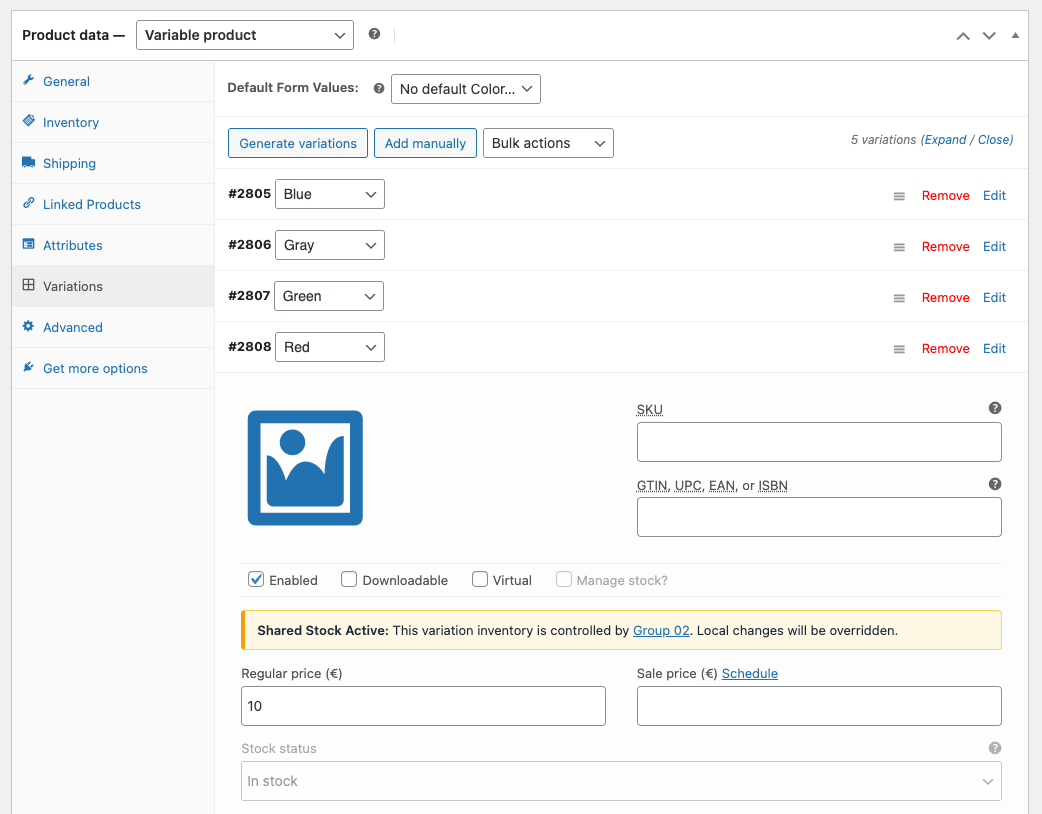Click the SKU help question mark icon
Screen dimensions: 1042x814
(995, 408)
